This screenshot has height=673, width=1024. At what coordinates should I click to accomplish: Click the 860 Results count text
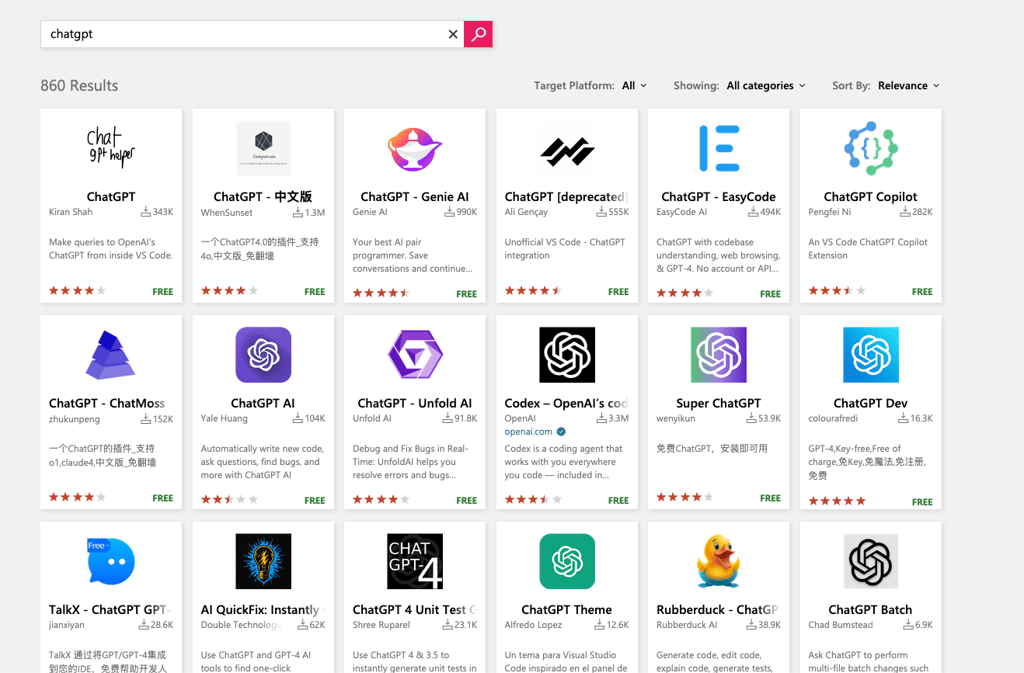click(79, 86)
